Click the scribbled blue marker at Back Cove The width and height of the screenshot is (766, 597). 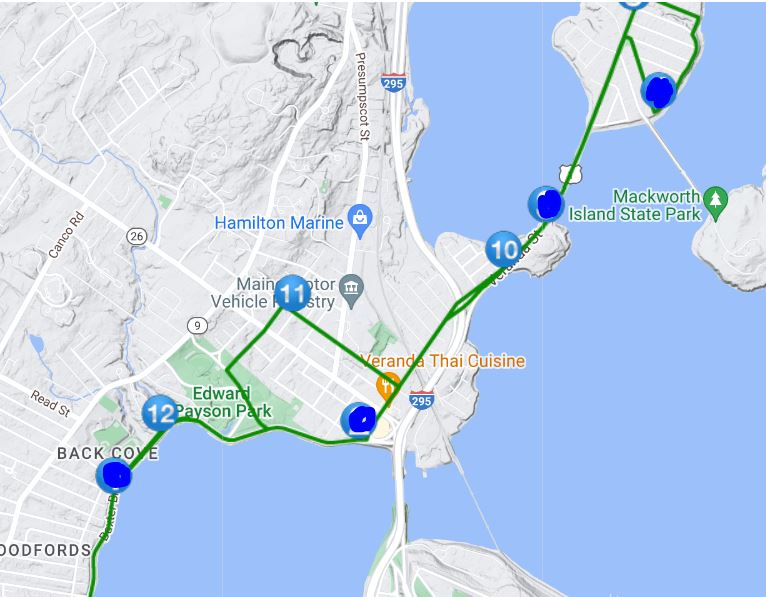pos(114,475)
